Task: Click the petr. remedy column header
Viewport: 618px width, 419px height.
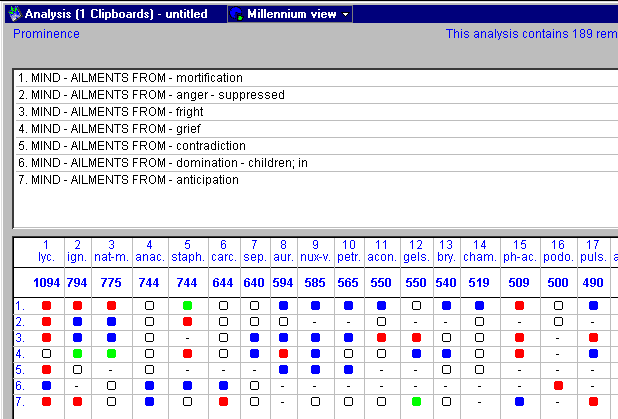Action: pyautogui.click(x=349, y=251)
